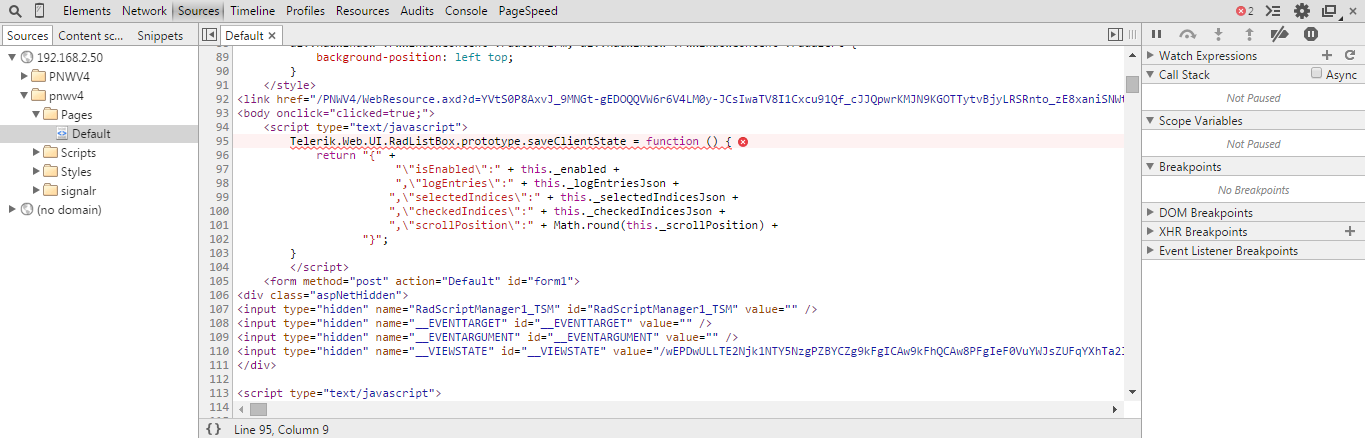This screenshot has height=438, width=1365.
Task: Click the inspect element magnifier icon
Action: 14,11
